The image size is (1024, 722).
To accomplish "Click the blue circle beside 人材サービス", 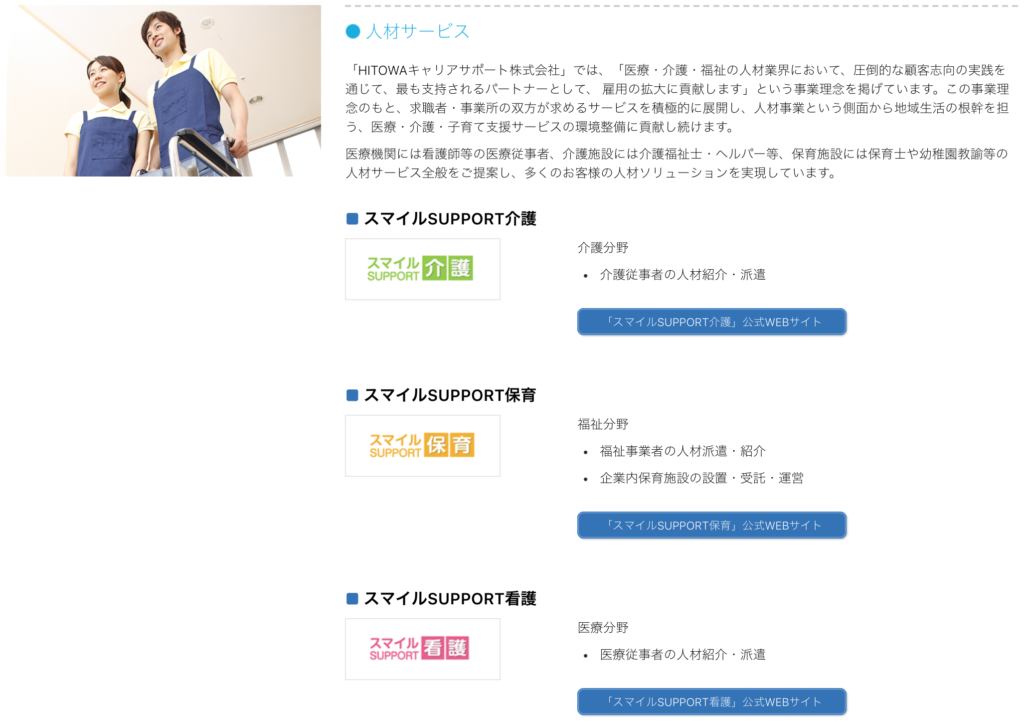I will pyautogui.click(x=353, y=31).
